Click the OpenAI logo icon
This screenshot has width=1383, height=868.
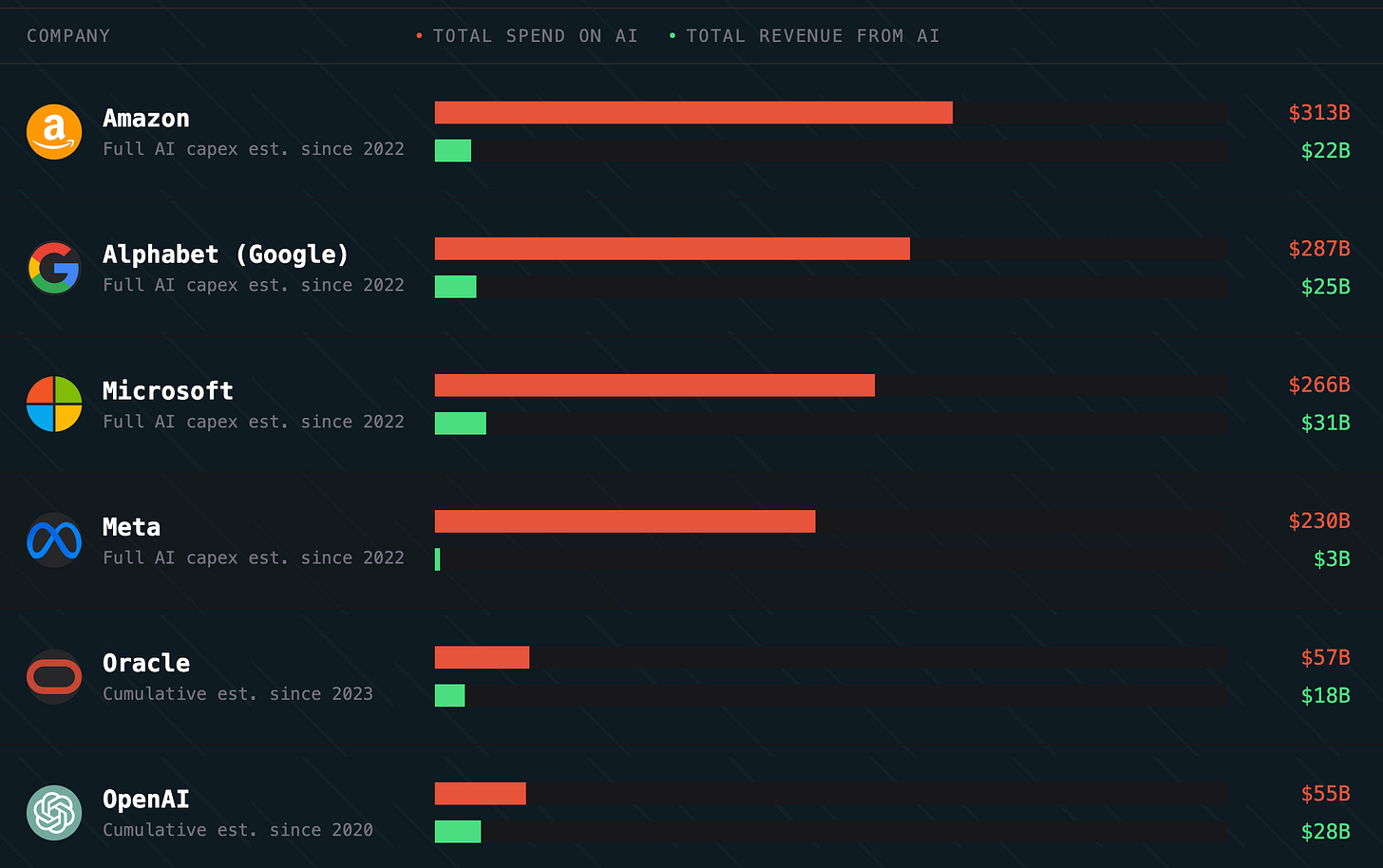pyautogui.click(x=54, y=813)
